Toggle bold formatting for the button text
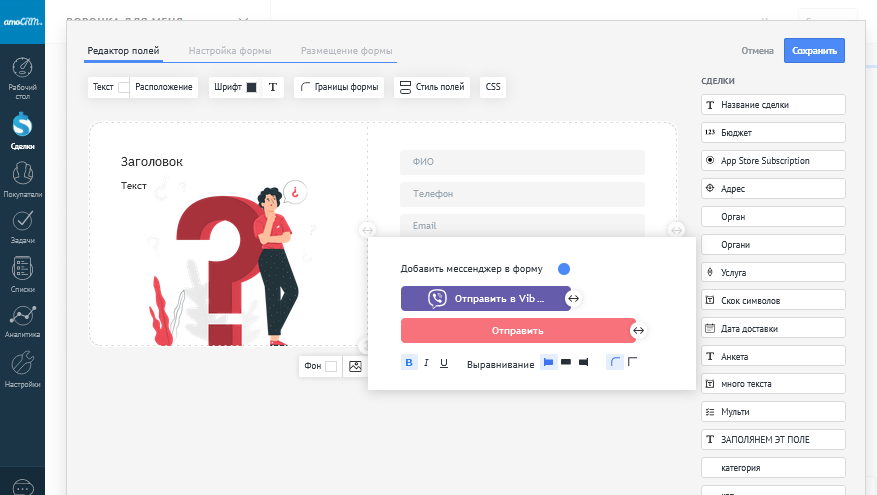 point(409,363)
